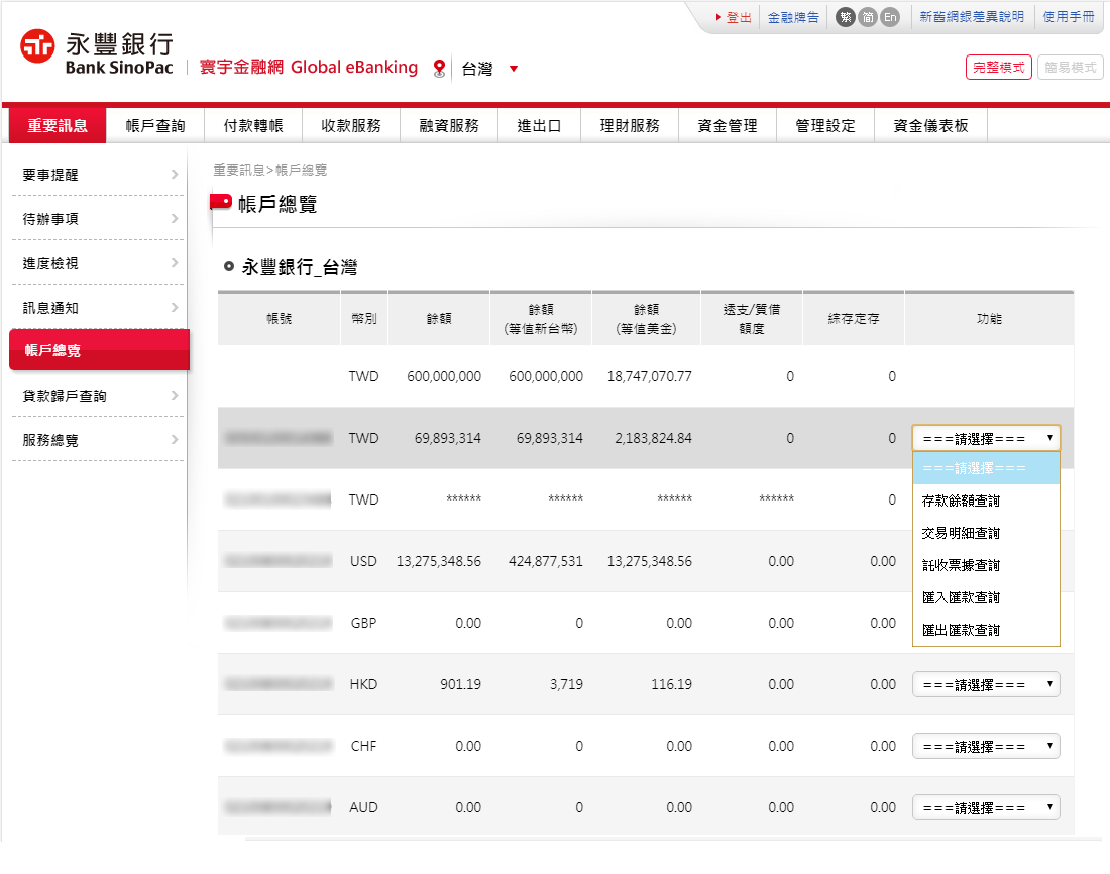The width and height of the screenshot is (1110, 874).
Task: Click the USD currency cell
Action: (x=363, y=561)
